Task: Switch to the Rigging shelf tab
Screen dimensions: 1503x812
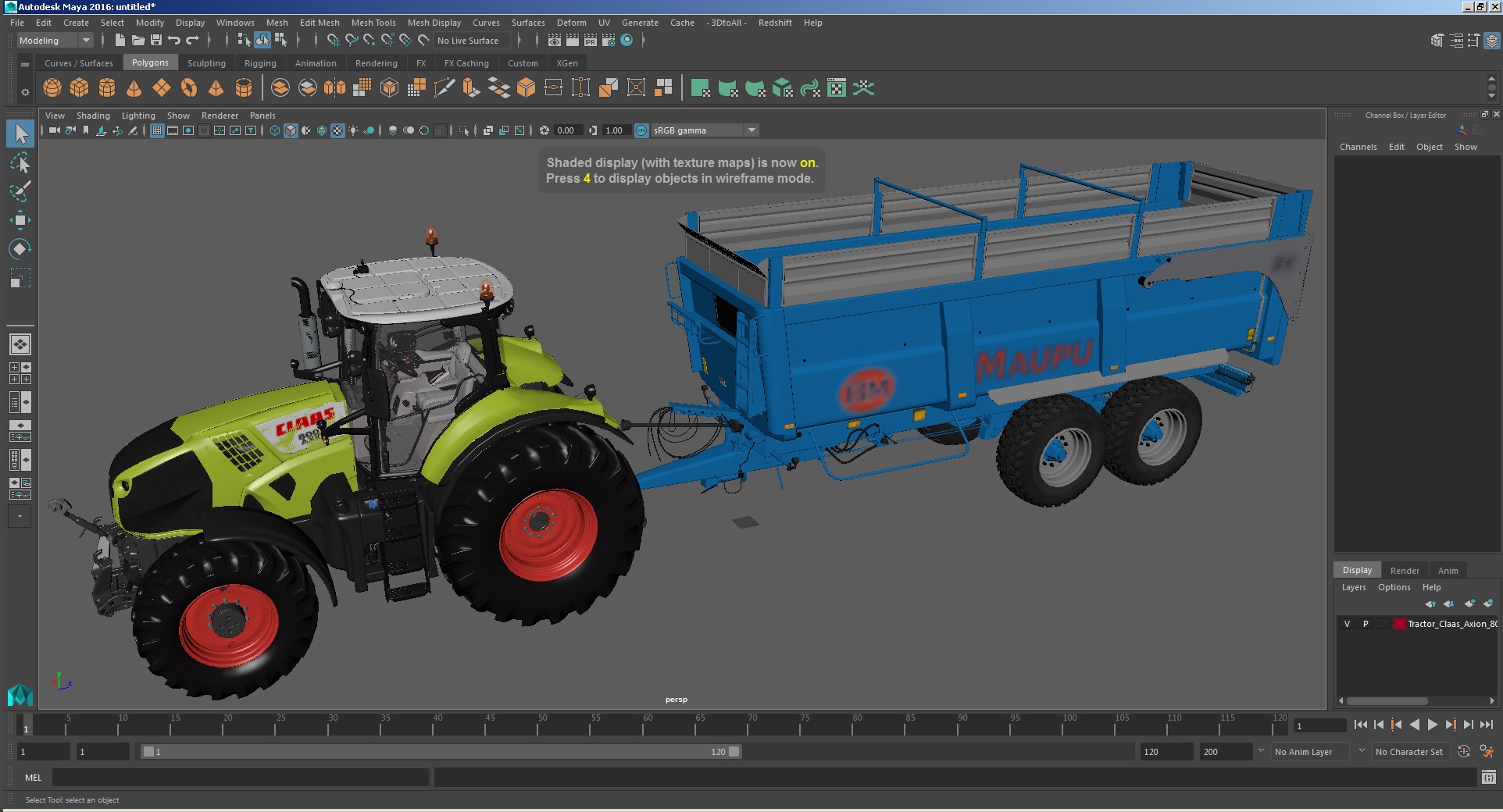Action: click(x=260, y=63)
